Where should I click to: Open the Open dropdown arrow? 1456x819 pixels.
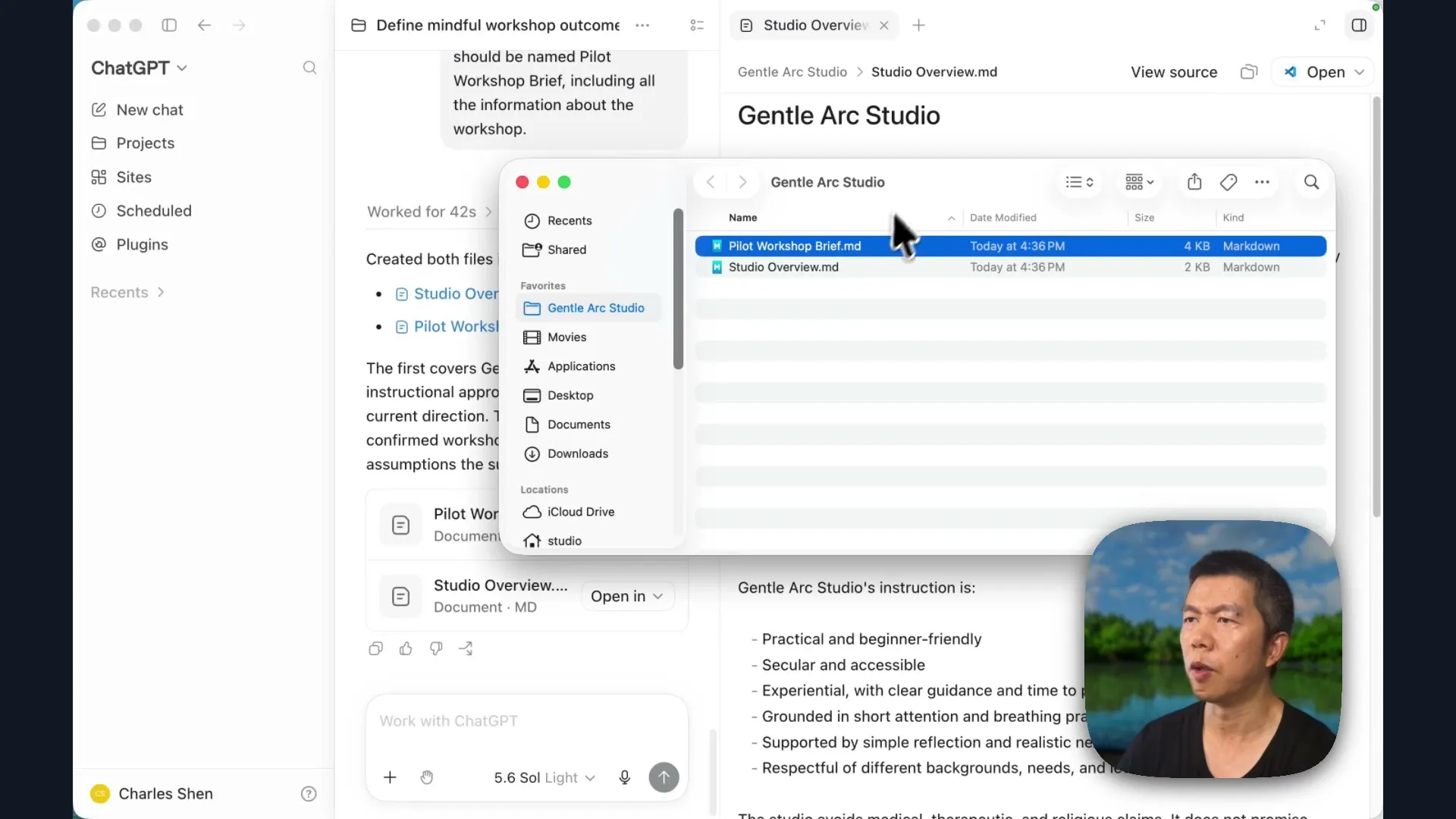coord(1360,72)
